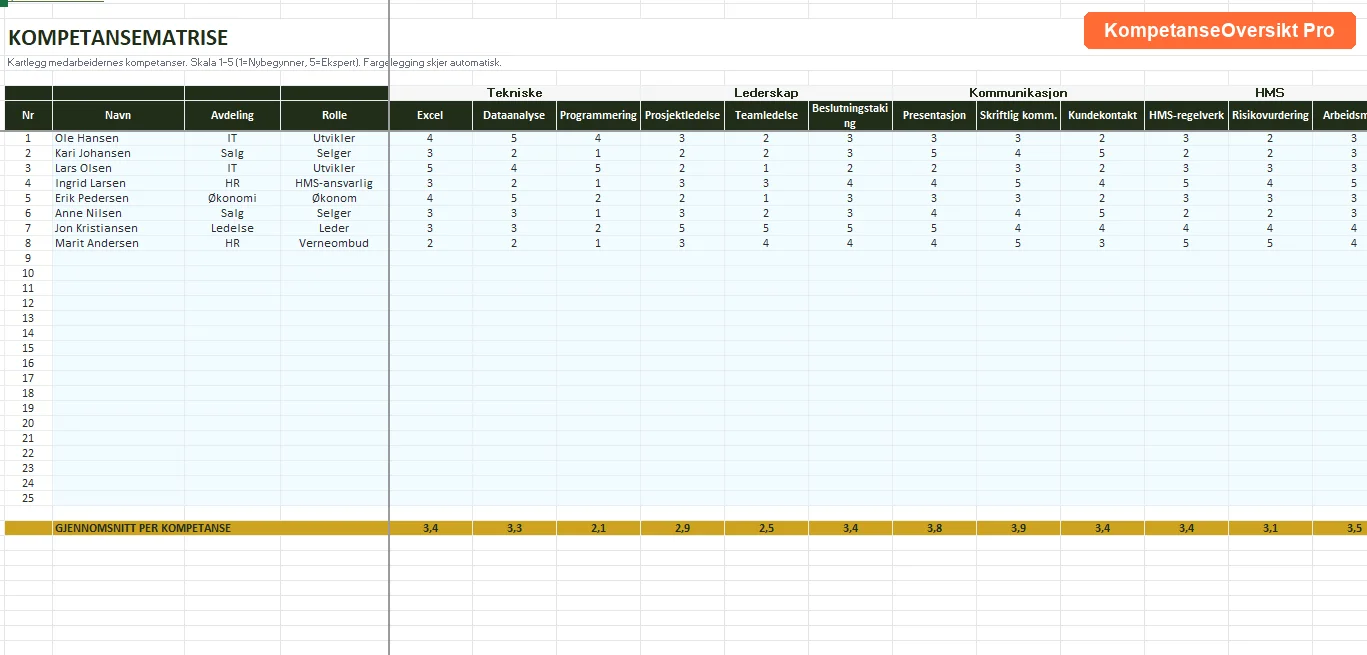Select the Tekniske group header
1367x655 pixels.
tap(514, 93)
